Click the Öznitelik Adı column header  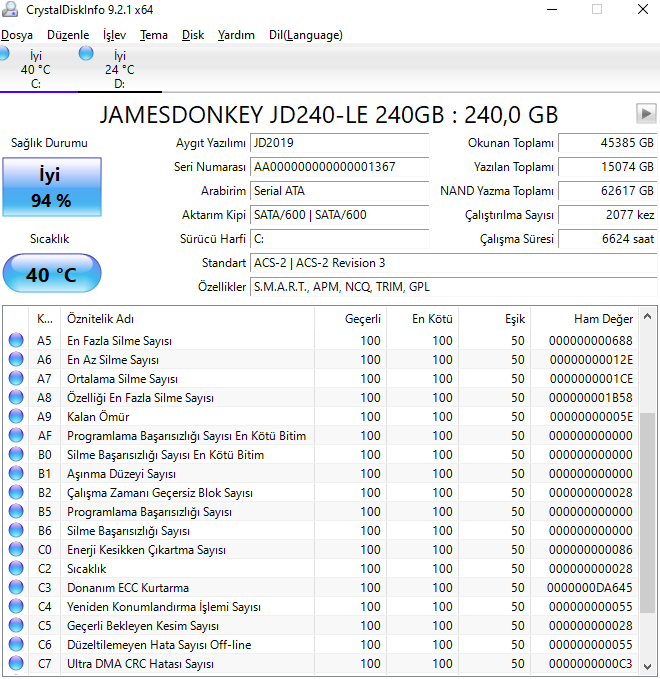point(188,319)
